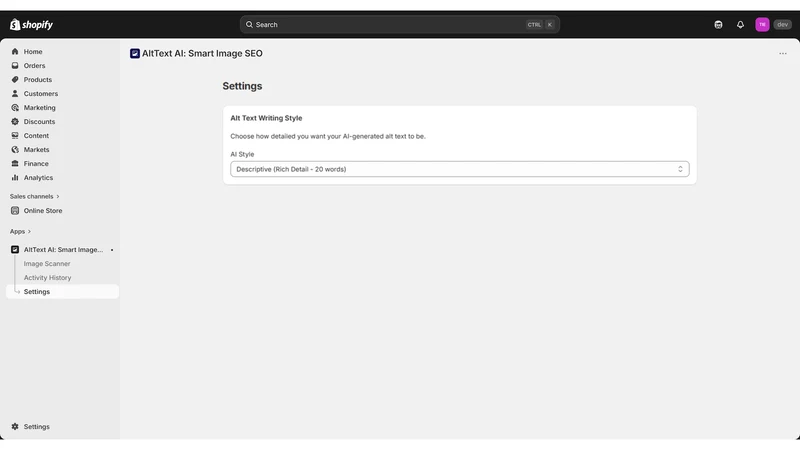Screen dimensions: 800x450
Task: Click the Content icon in sidebar
Action: coord(15,136)
